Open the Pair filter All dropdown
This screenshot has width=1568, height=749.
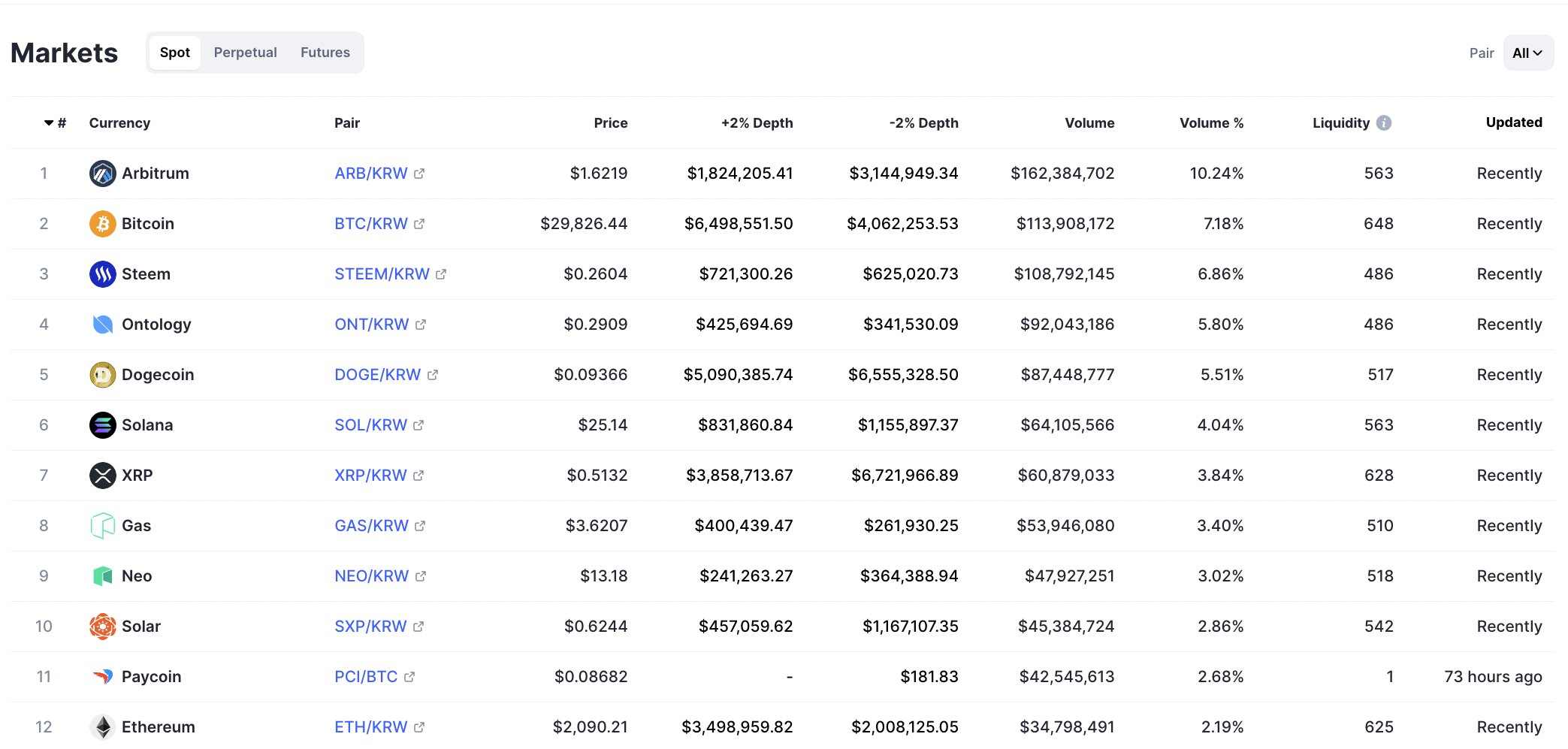pos(1527,53)
